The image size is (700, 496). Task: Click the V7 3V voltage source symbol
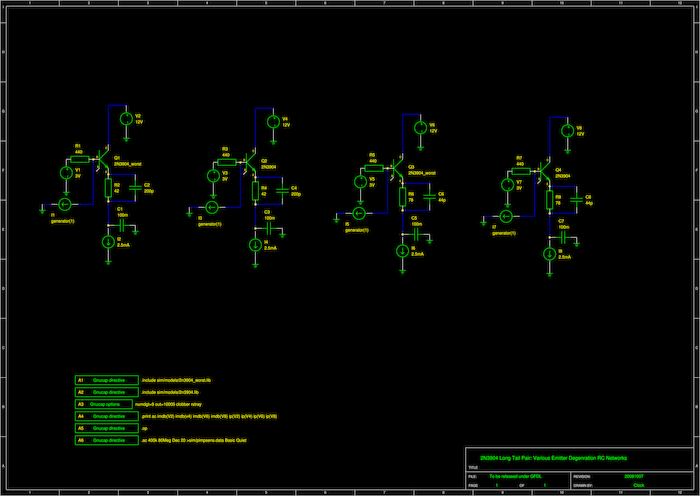(x=508, y=184)
